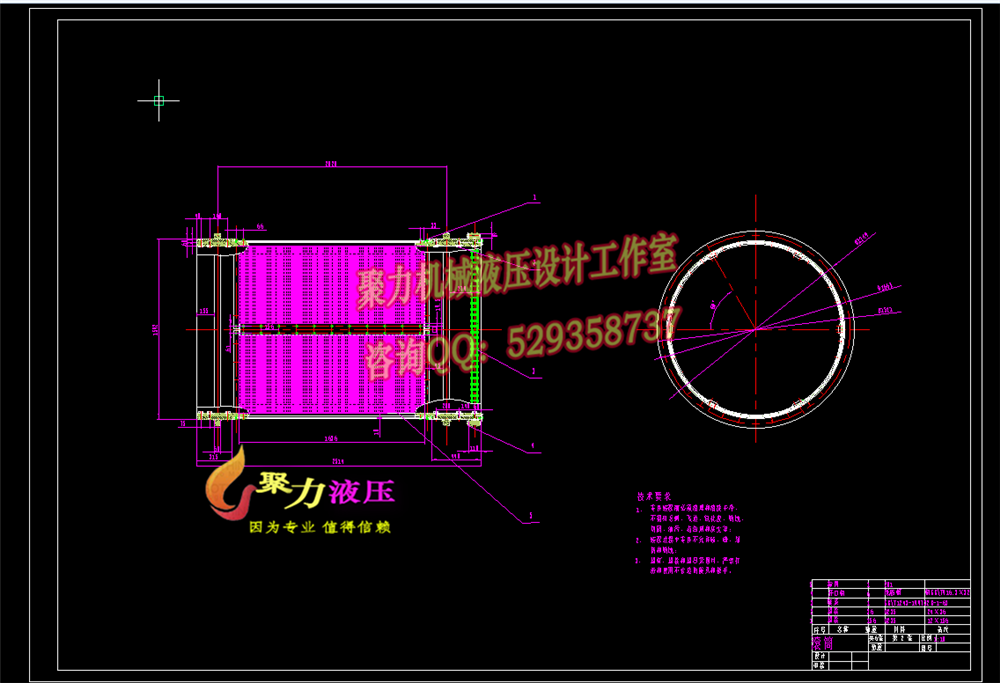Click the 名称 header cell in parts list
This screenshot has height=683, width=1000.
tap(843, 629)
